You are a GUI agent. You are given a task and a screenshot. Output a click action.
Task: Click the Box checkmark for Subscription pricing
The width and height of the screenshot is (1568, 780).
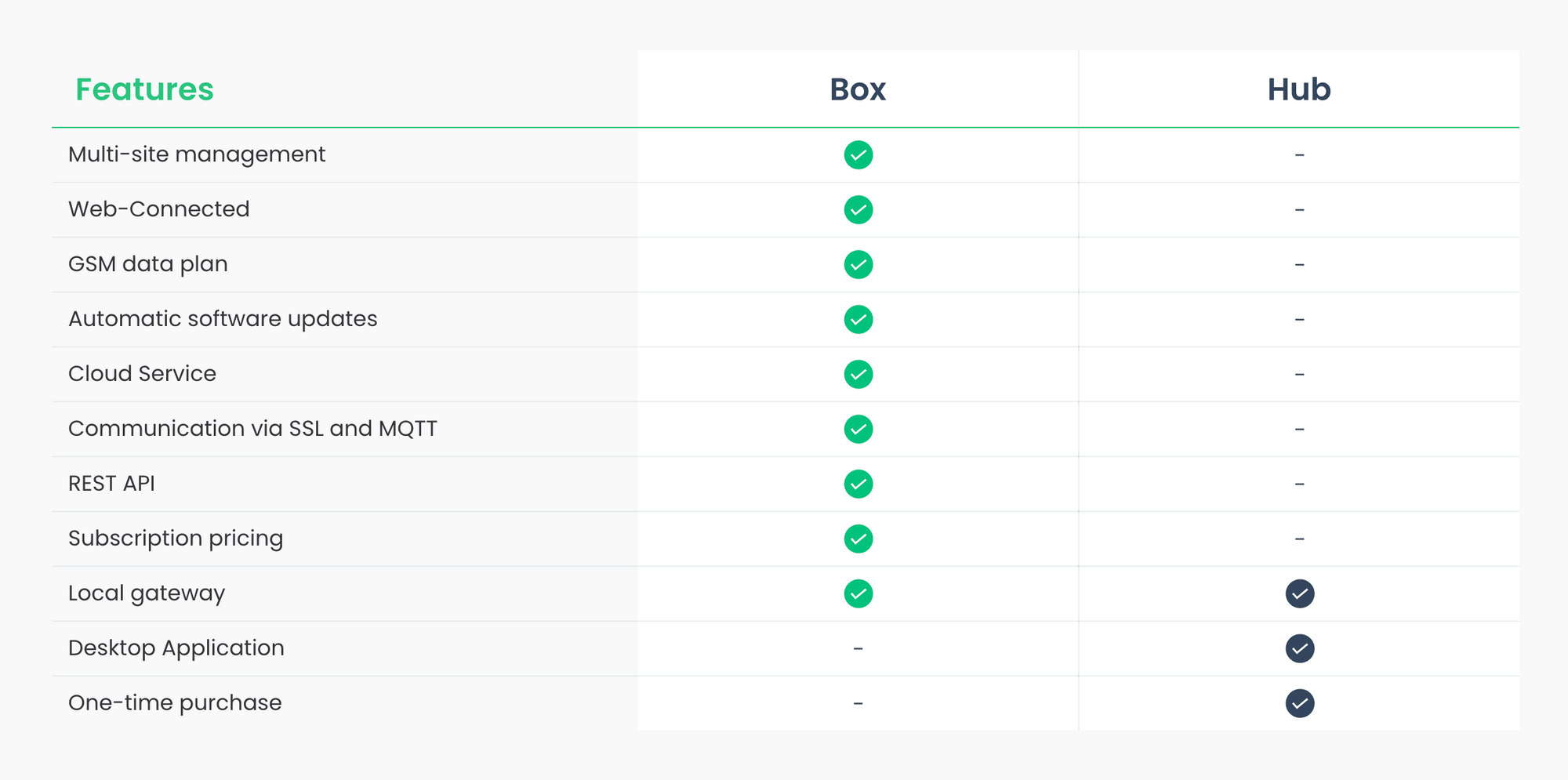(858, 539)
